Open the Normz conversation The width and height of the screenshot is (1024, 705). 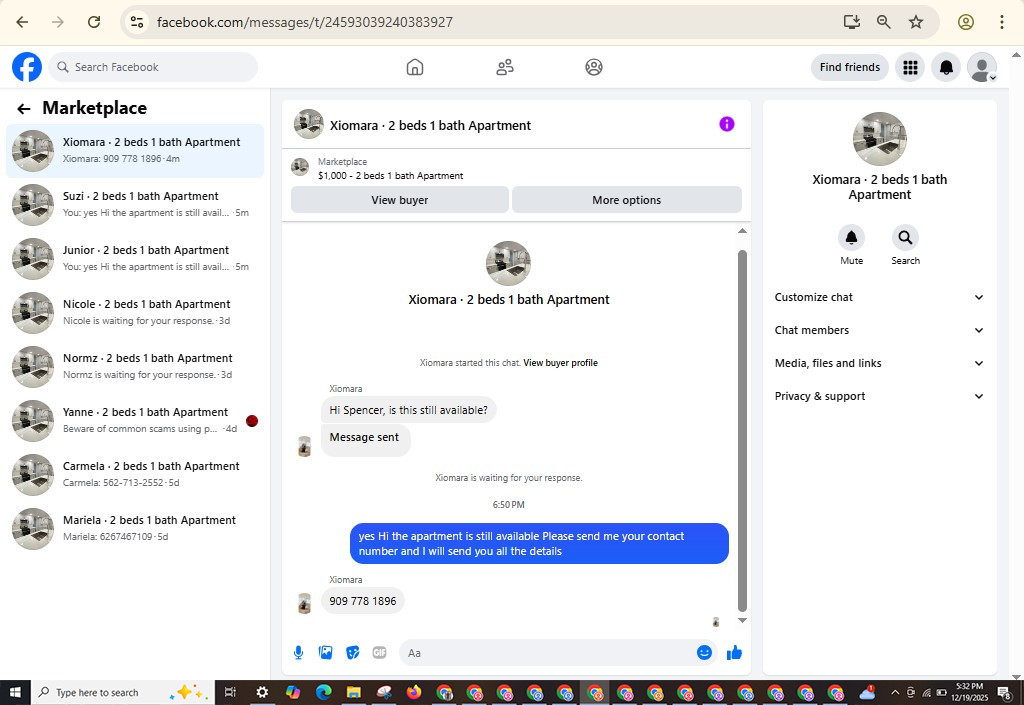[135, 367]
